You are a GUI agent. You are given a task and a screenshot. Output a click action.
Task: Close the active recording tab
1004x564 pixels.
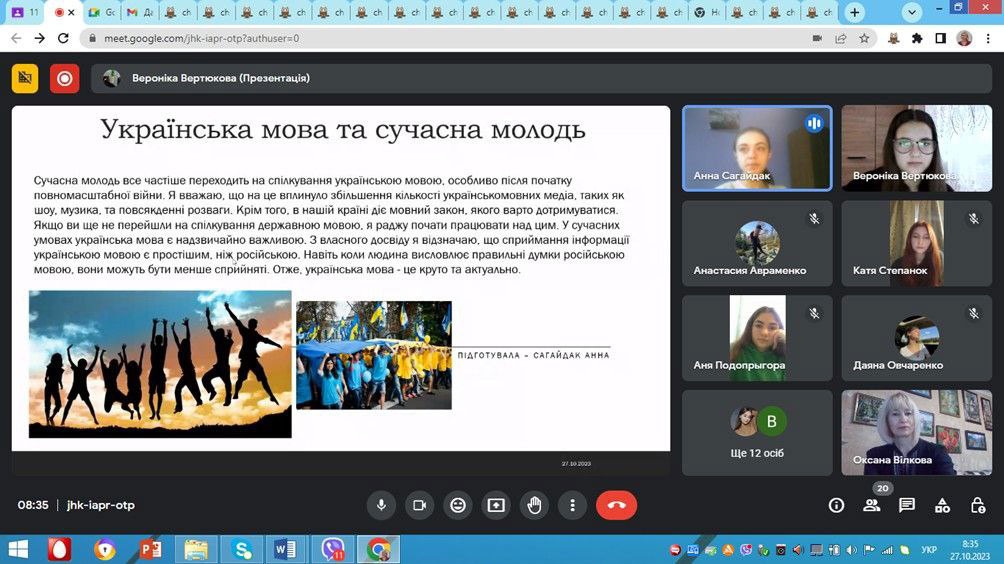[x=71, y=12]
